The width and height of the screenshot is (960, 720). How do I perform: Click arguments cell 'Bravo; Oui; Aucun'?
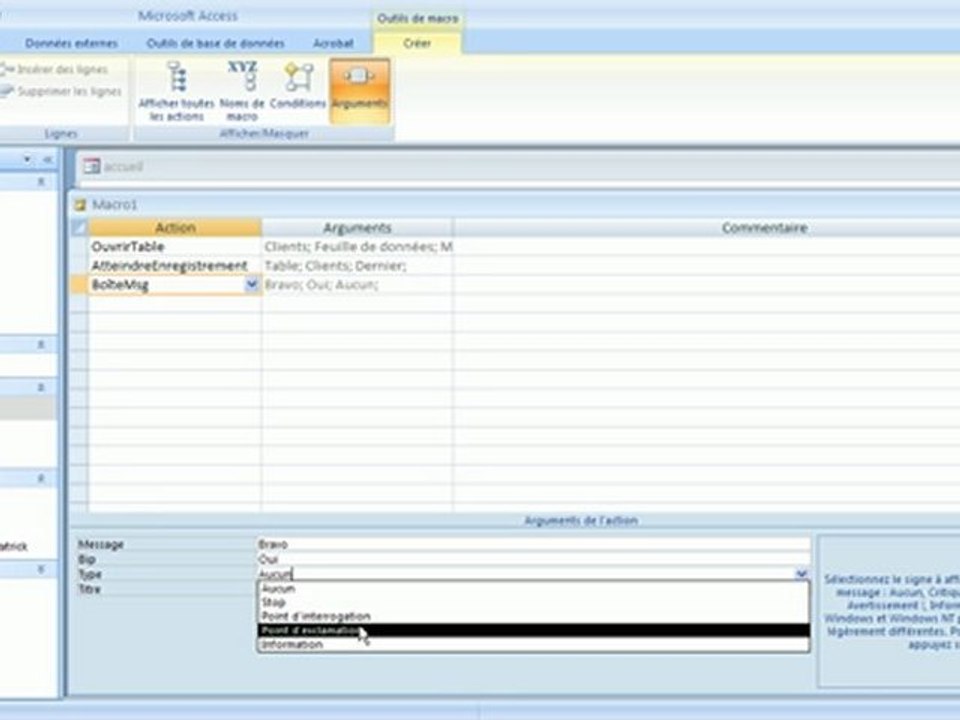358,285
